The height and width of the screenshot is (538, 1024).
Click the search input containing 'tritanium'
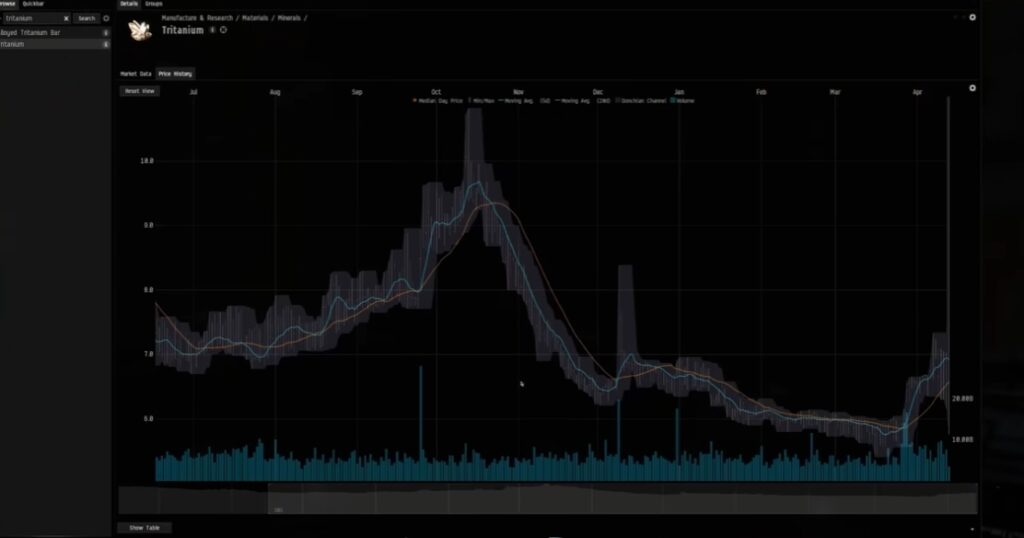coord(33,18)
